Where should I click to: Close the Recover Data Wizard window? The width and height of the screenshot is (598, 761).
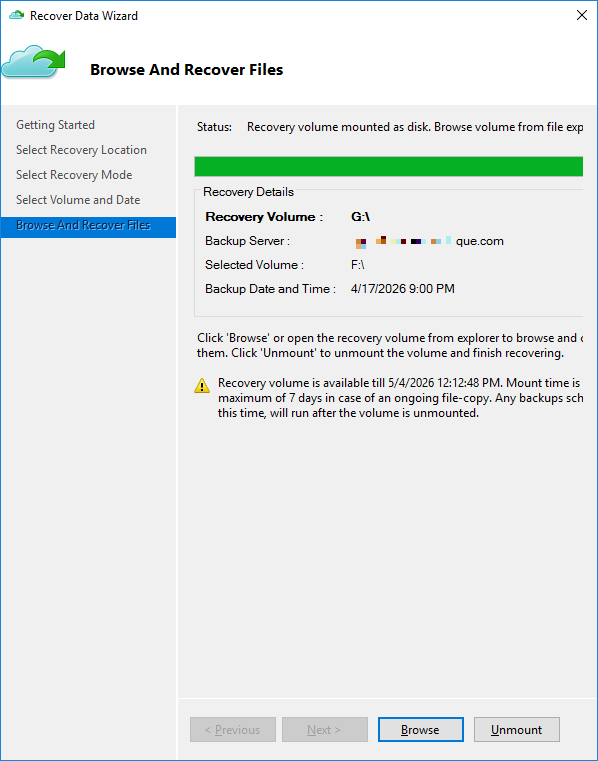[x=581, y=16]
